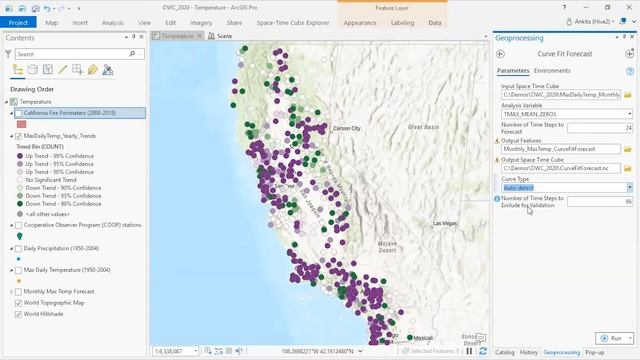Viewport: 640px width, 360px height.
Task: Refresh the map with the refresh icon
Action: pos(483,351)
